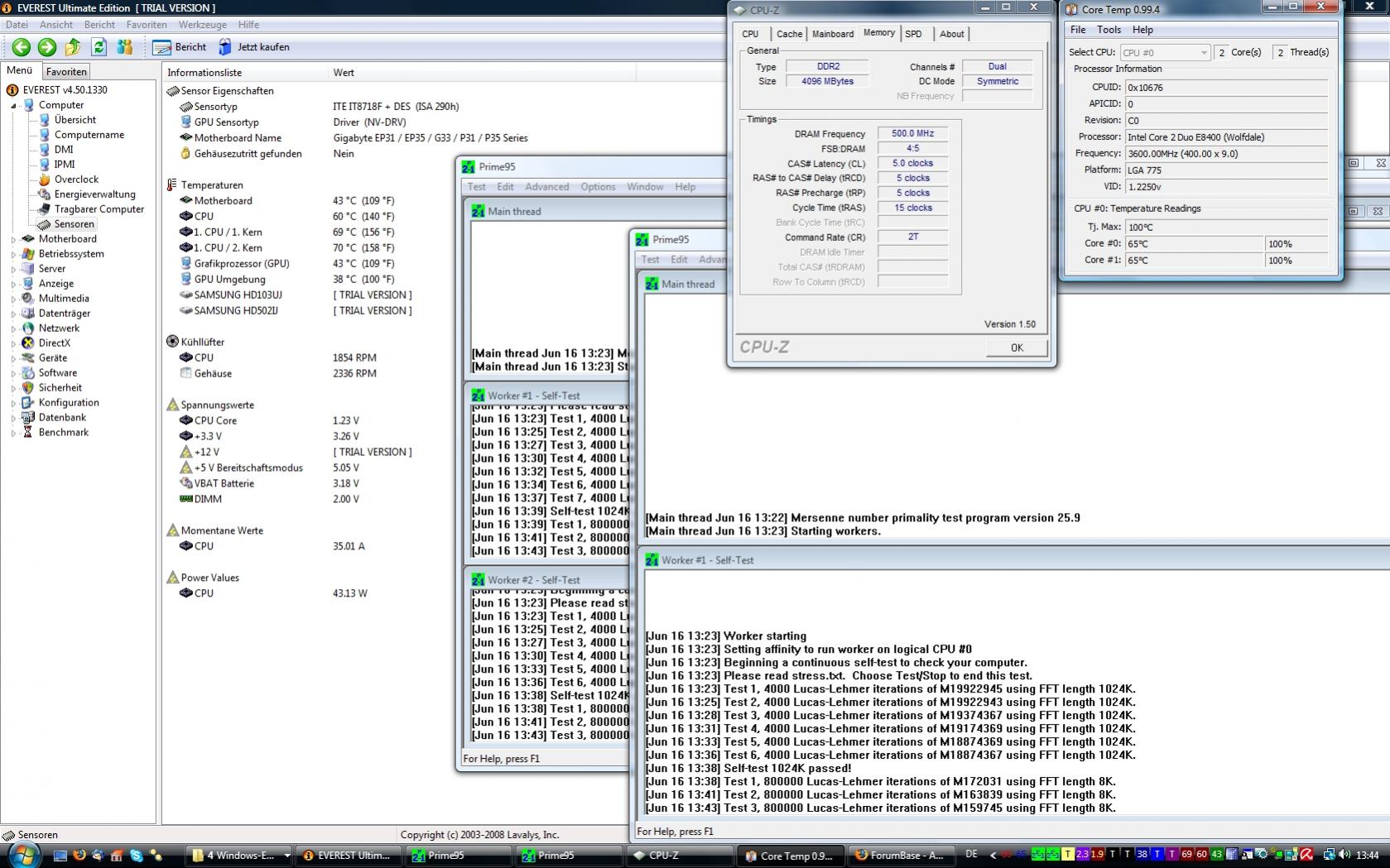Click the network icon in system tray
The width and height of the screenshot is (1390, 868).
pos(1329,855)
